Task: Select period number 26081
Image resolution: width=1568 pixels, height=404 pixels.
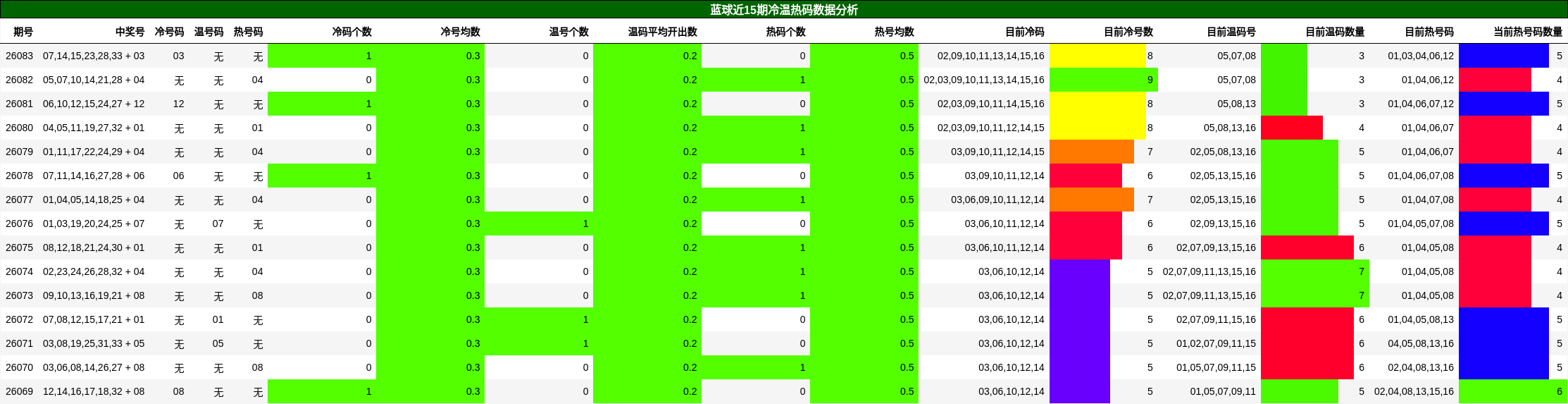Action: click(19, 104)
